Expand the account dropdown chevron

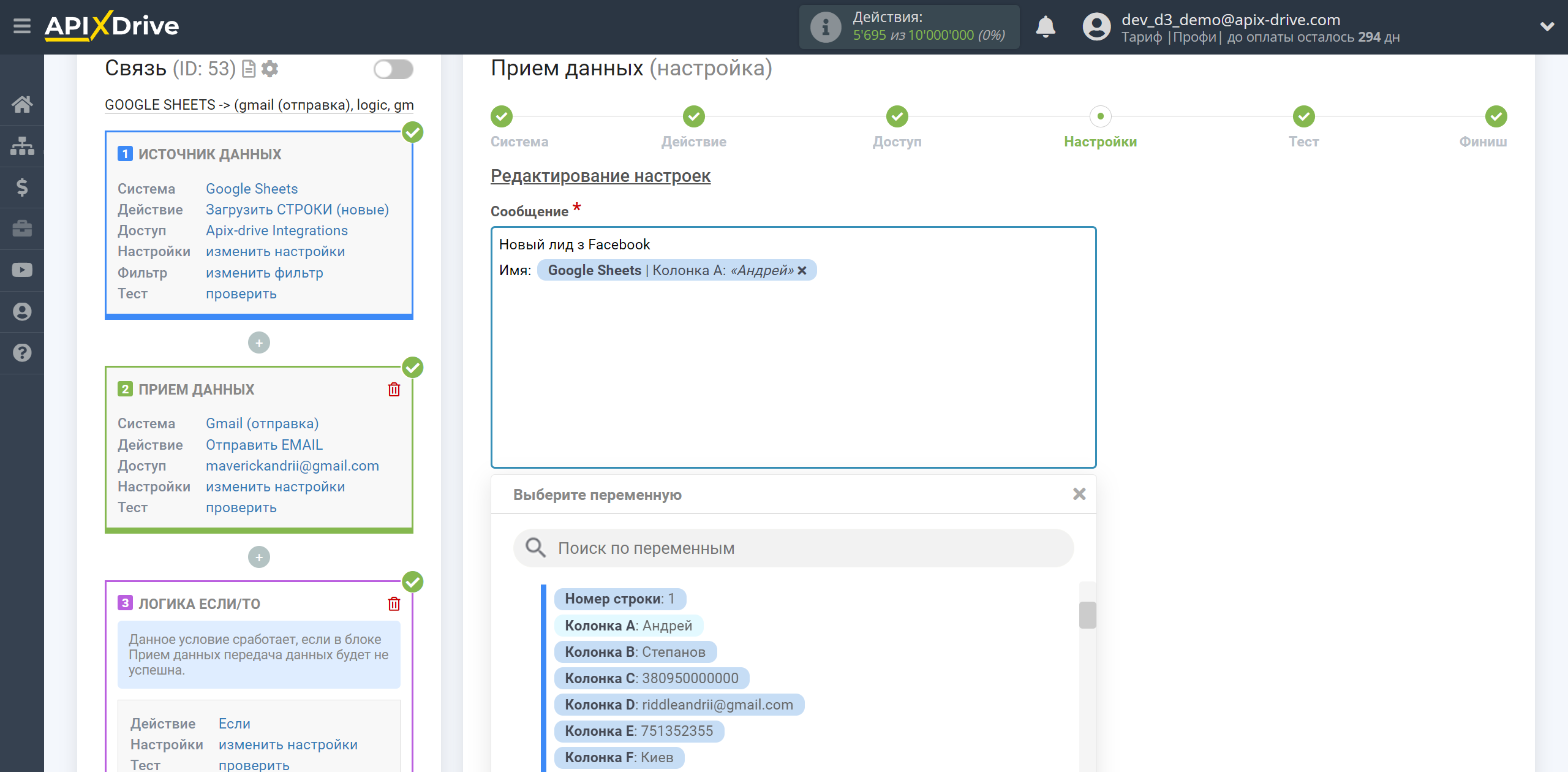pyautogui.click(x=1547, y=26)
